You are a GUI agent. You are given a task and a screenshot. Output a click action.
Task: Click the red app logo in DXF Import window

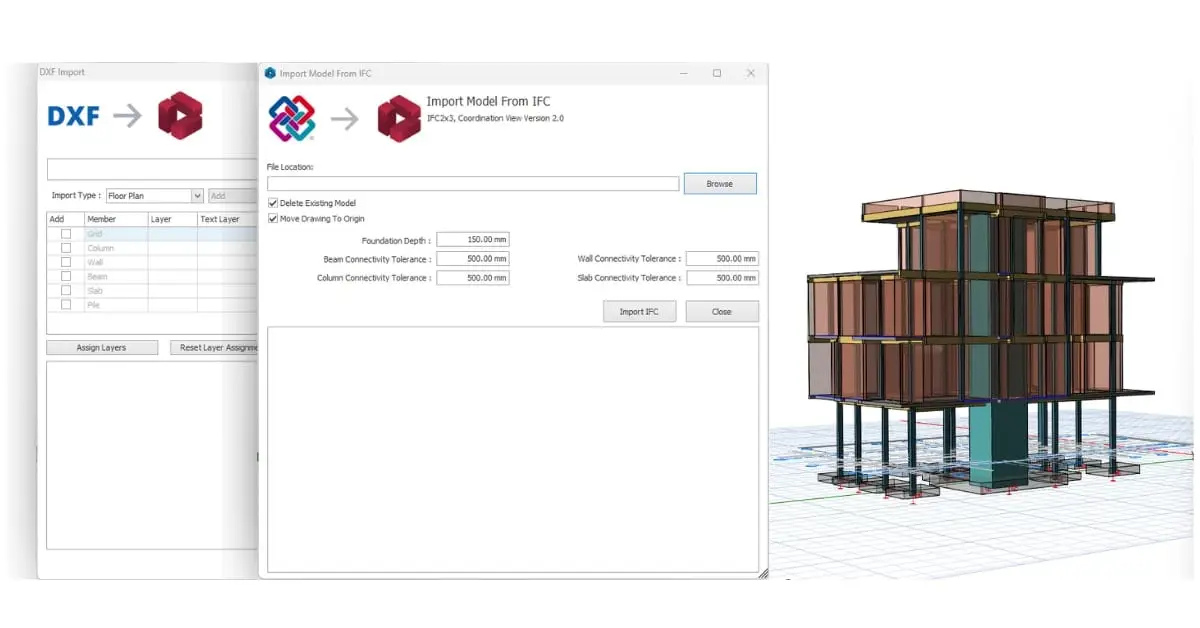180,115
